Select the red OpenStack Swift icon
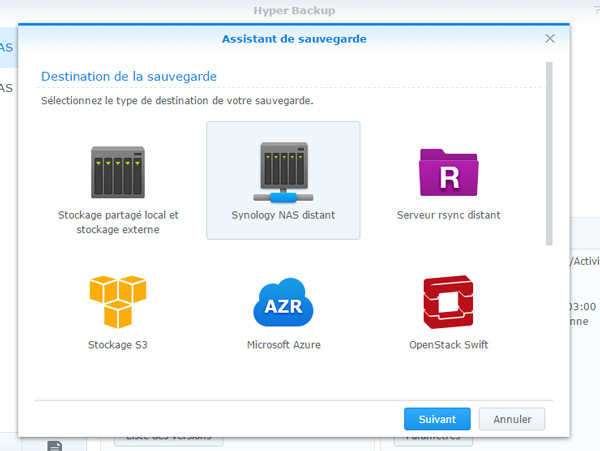This screenshot has width=600, height=451. point(448,302)
